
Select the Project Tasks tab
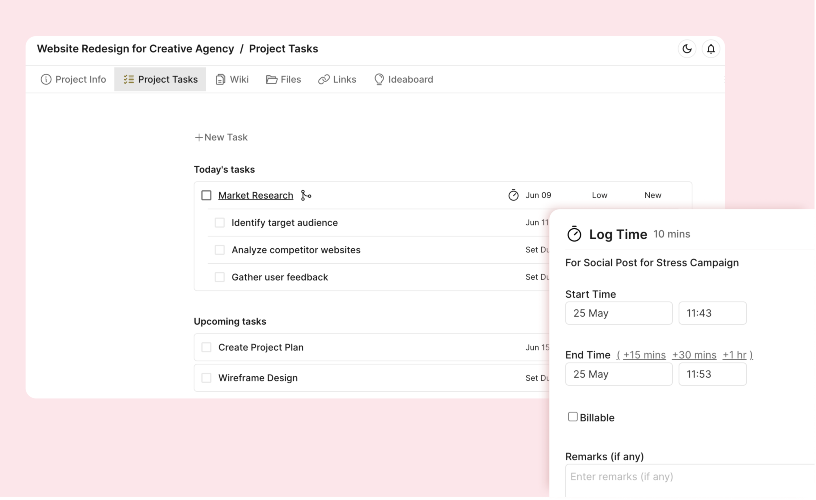click(x=160, y=80)
